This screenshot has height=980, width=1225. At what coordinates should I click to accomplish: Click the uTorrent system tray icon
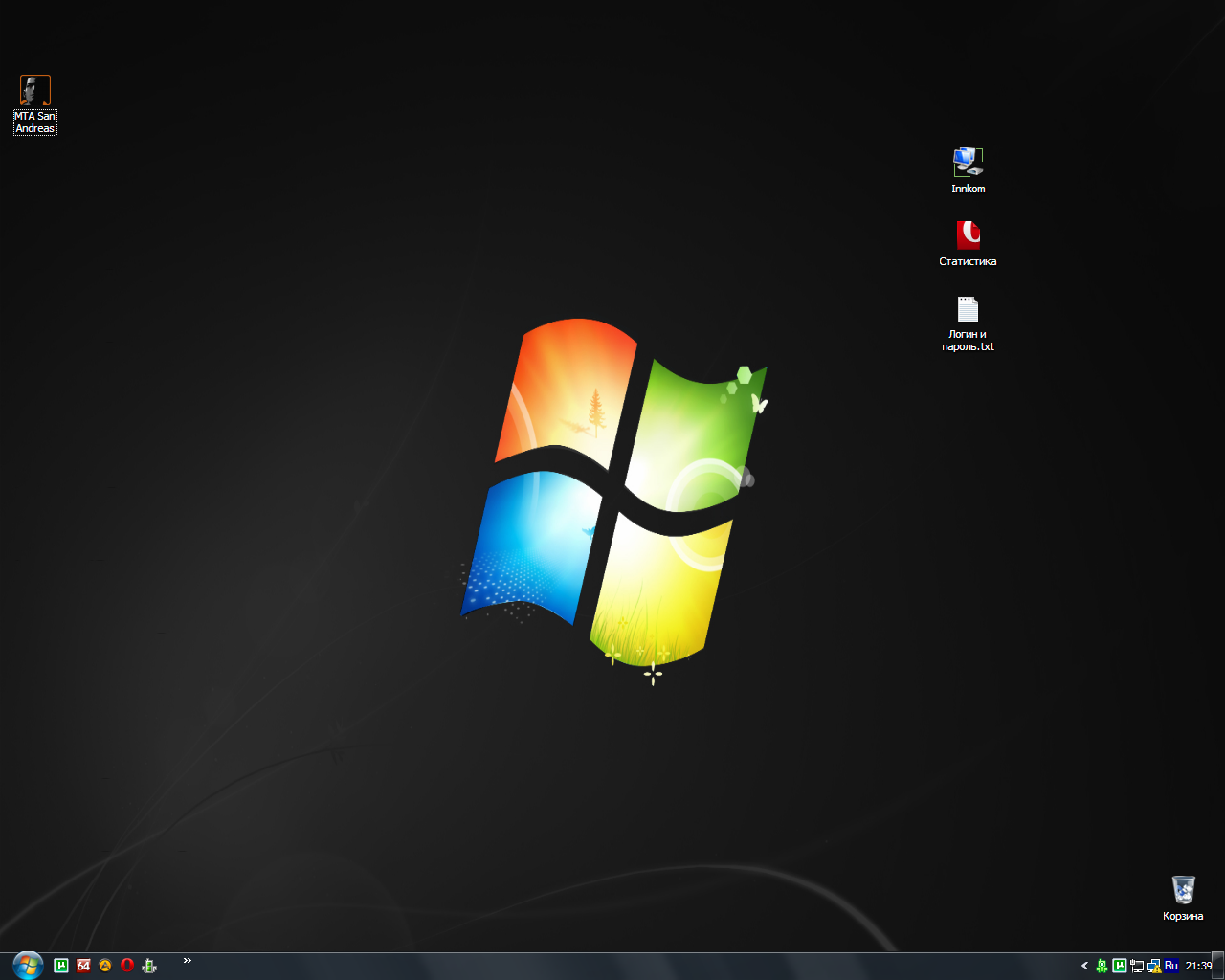1119,966
